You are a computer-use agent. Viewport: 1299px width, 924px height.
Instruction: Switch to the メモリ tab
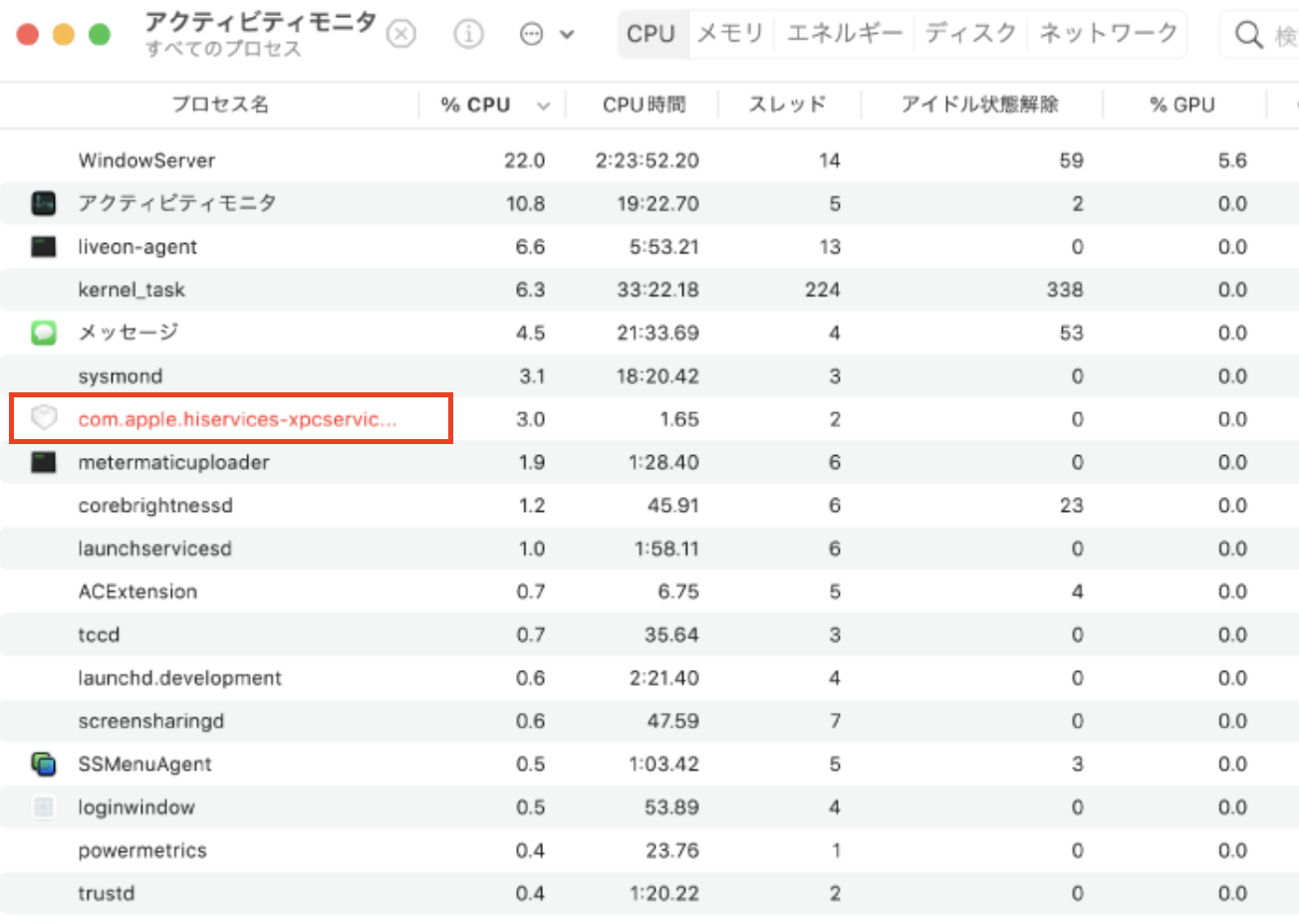coord(730,33)
